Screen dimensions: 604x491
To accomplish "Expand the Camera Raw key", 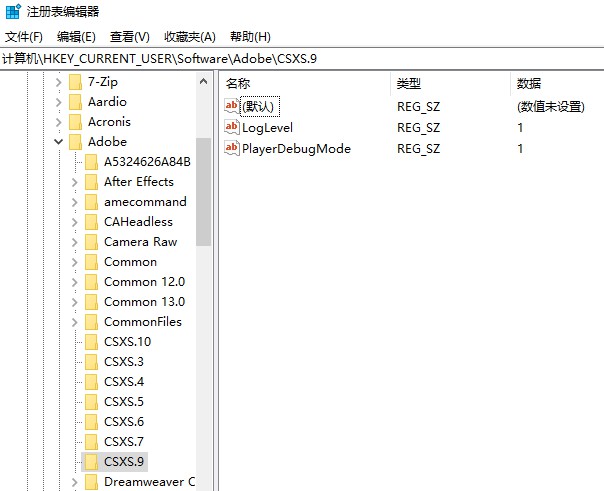I will coord(75,242).
